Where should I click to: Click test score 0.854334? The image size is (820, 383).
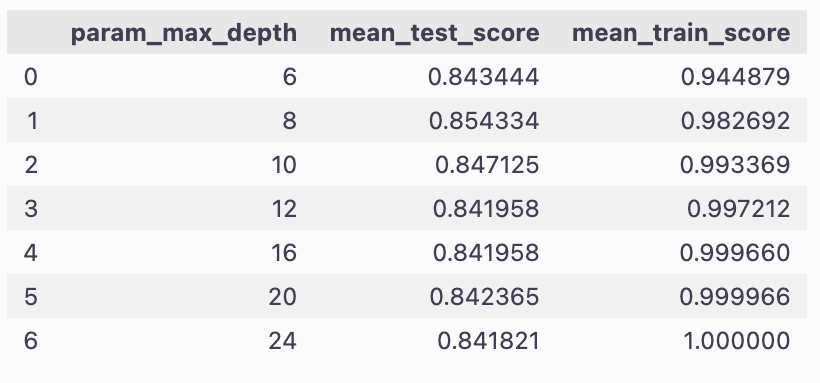(x=484, y=121)
